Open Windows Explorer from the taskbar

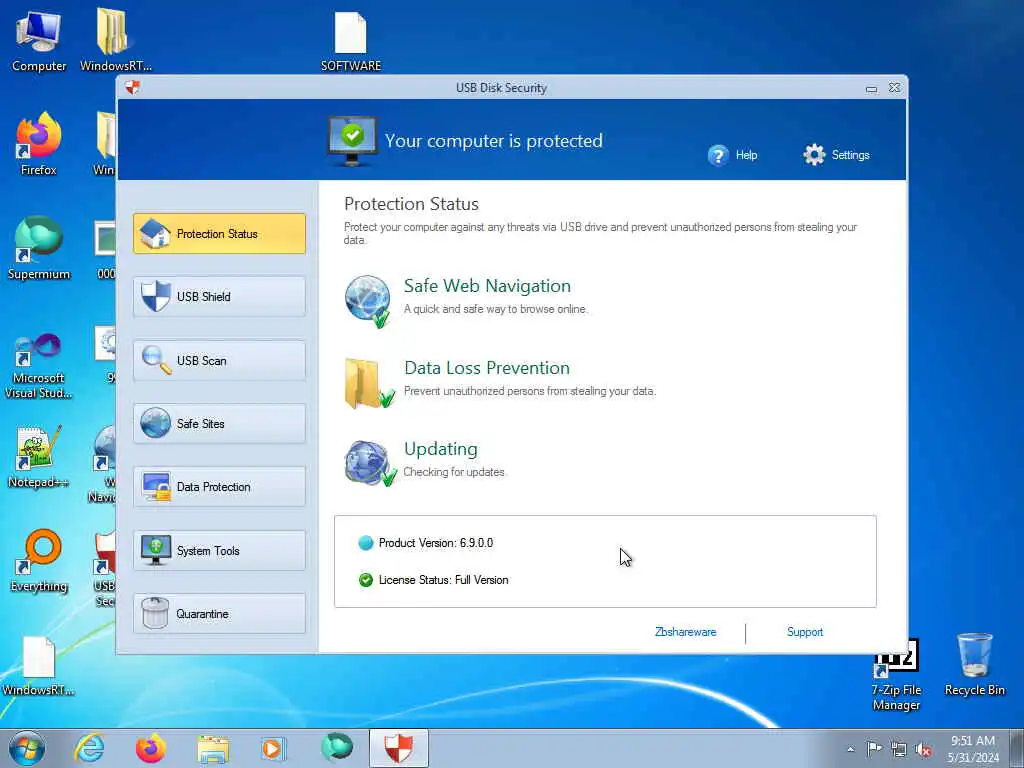pos(213,749)
